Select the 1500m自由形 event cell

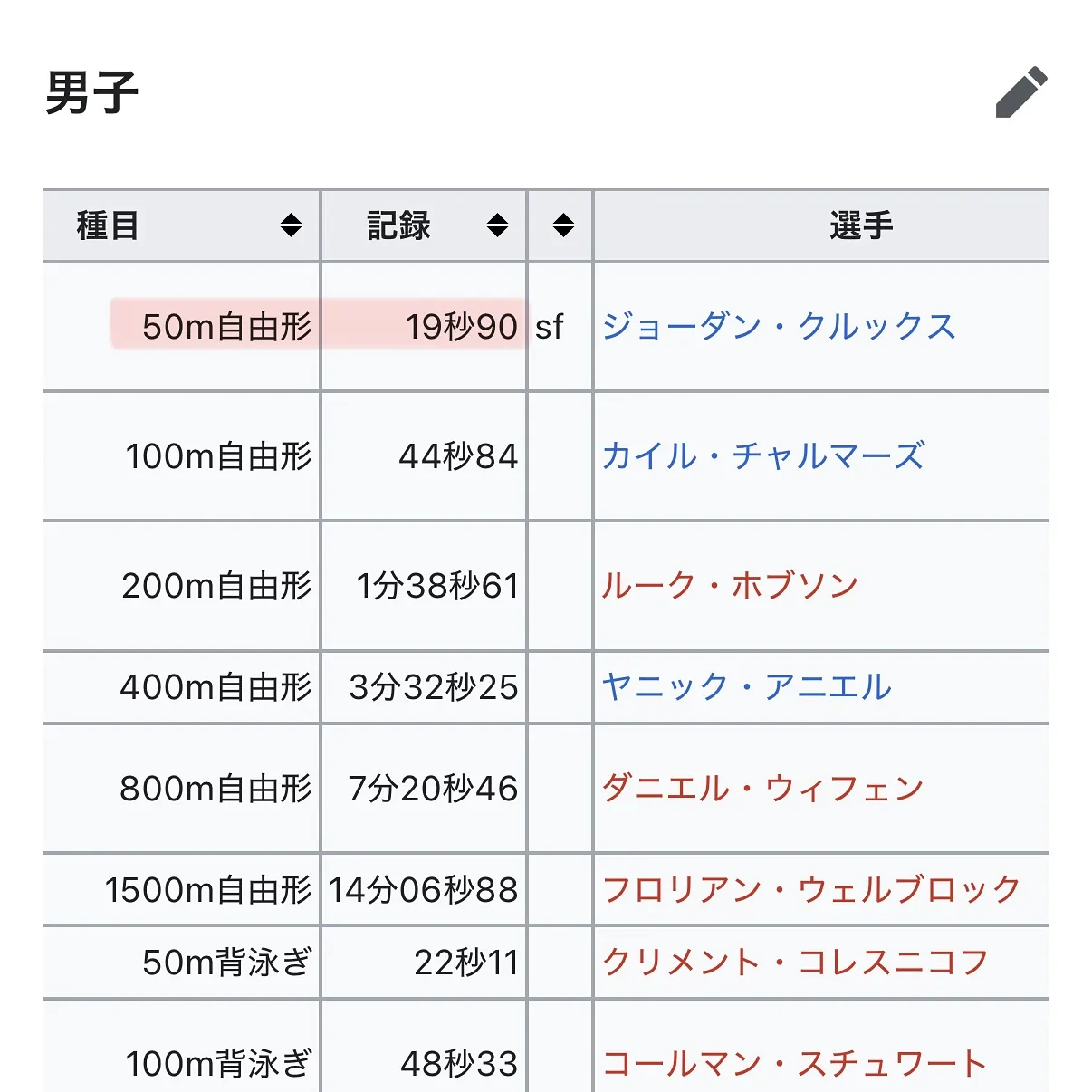208,889
